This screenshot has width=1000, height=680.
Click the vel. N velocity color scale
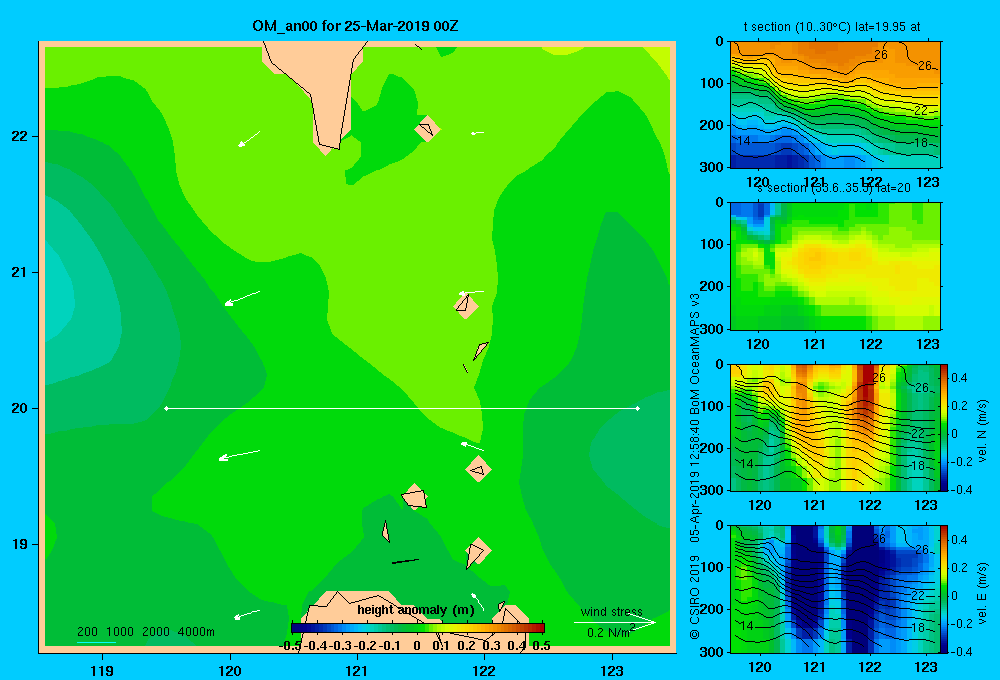[945, 427]
